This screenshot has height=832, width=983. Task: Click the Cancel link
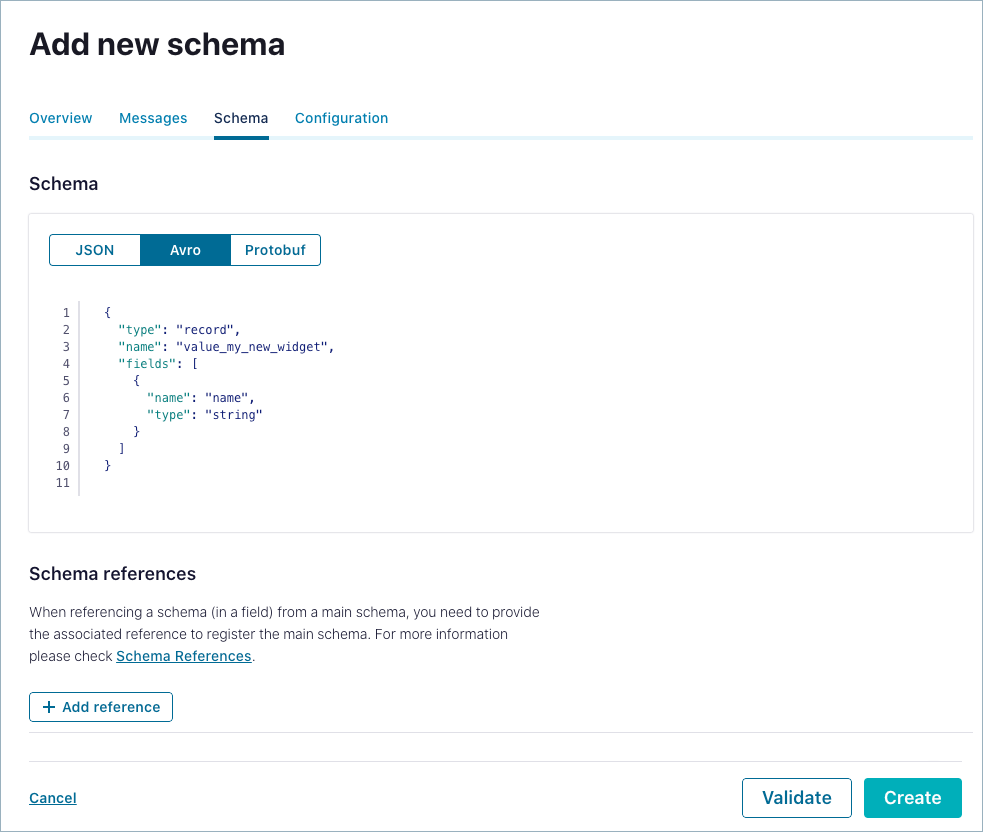[x=52, y=797]
